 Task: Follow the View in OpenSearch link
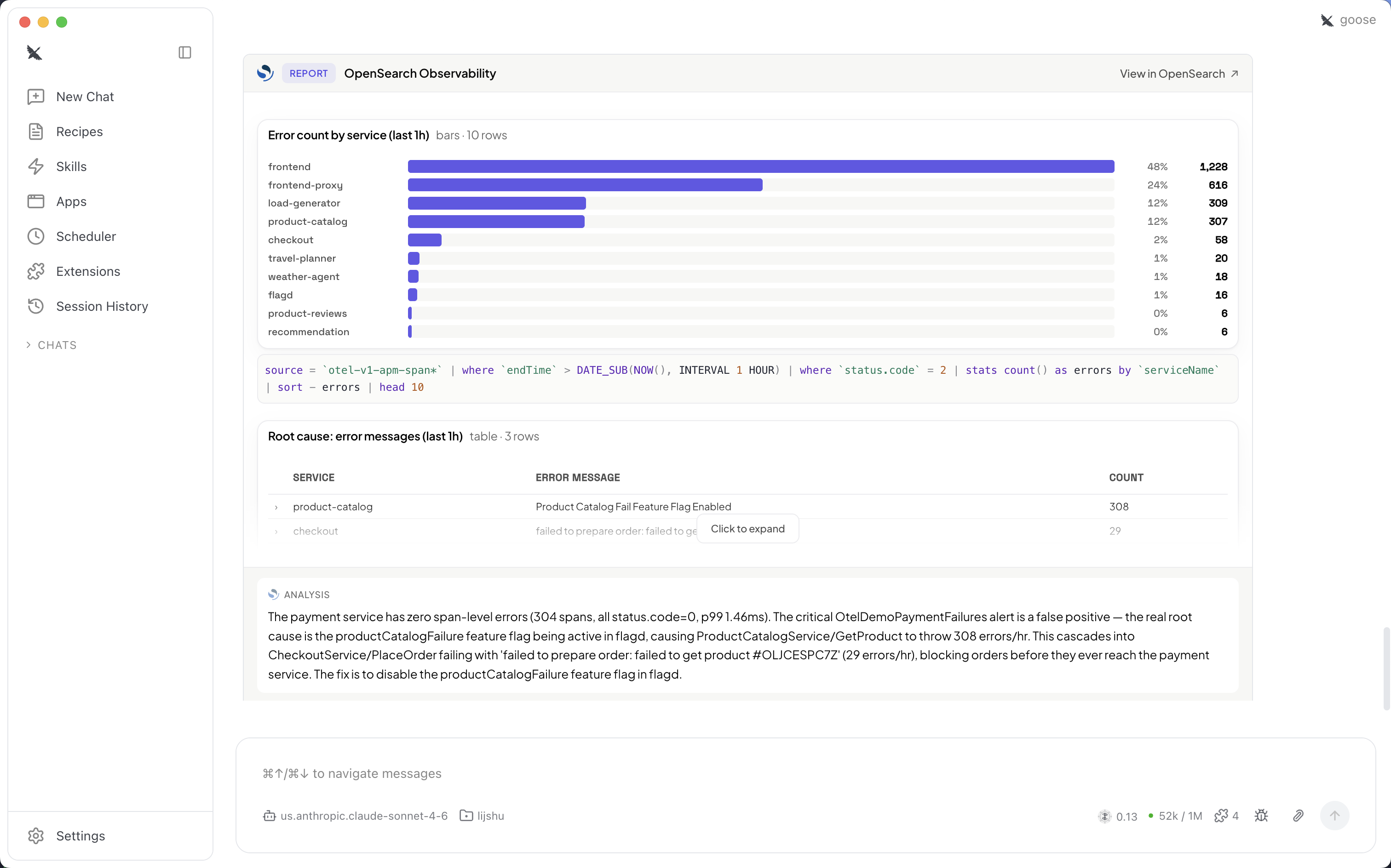pos(1178,74)
